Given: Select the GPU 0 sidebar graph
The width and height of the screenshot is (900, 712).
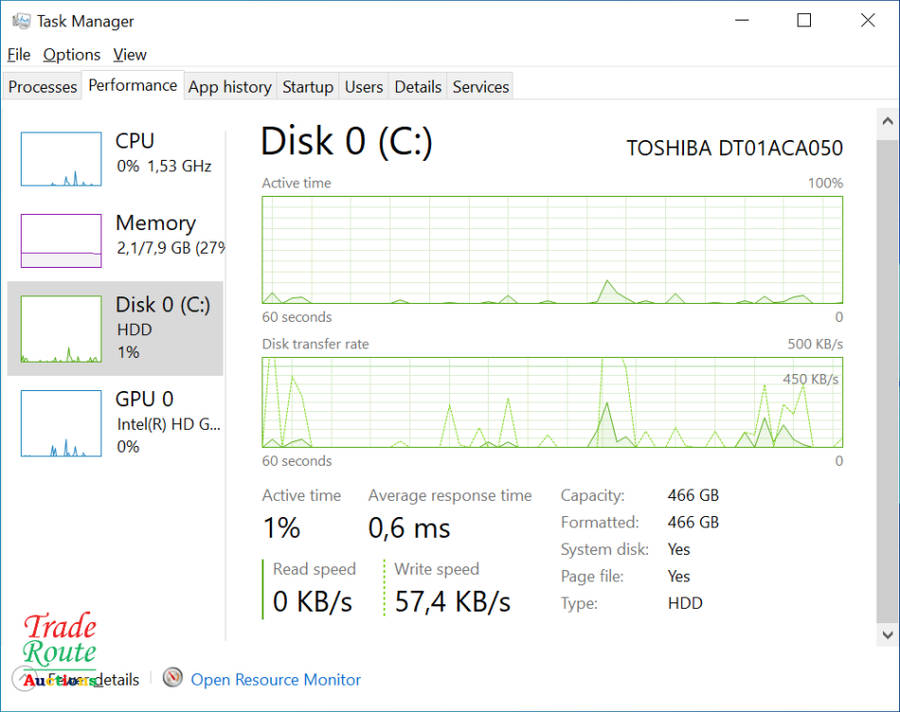Looking at the screenshot, I should pos(61,423).
